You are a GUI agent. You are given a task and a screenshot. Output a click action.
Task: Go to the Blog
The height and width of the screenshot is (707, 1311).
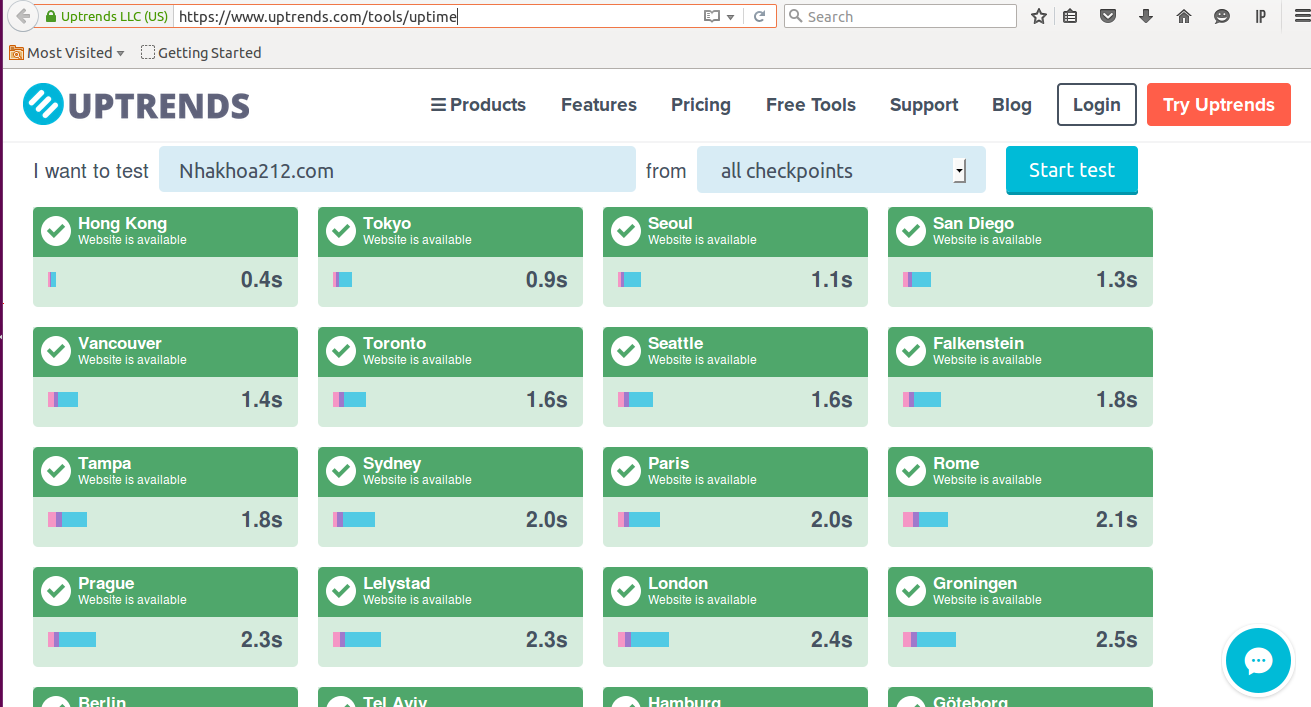tap(1012, 105)
